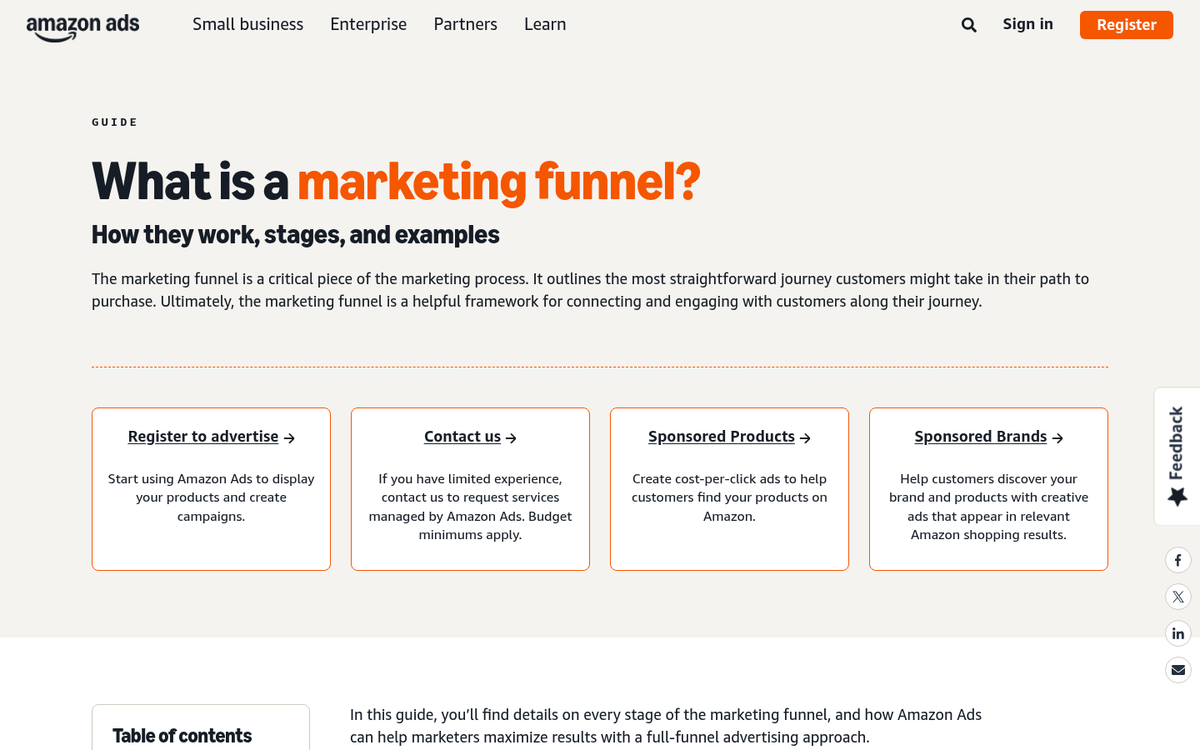Open the Small business menu
The height and width of the screenshot is (750, 1200).
[x=248, y=24]
